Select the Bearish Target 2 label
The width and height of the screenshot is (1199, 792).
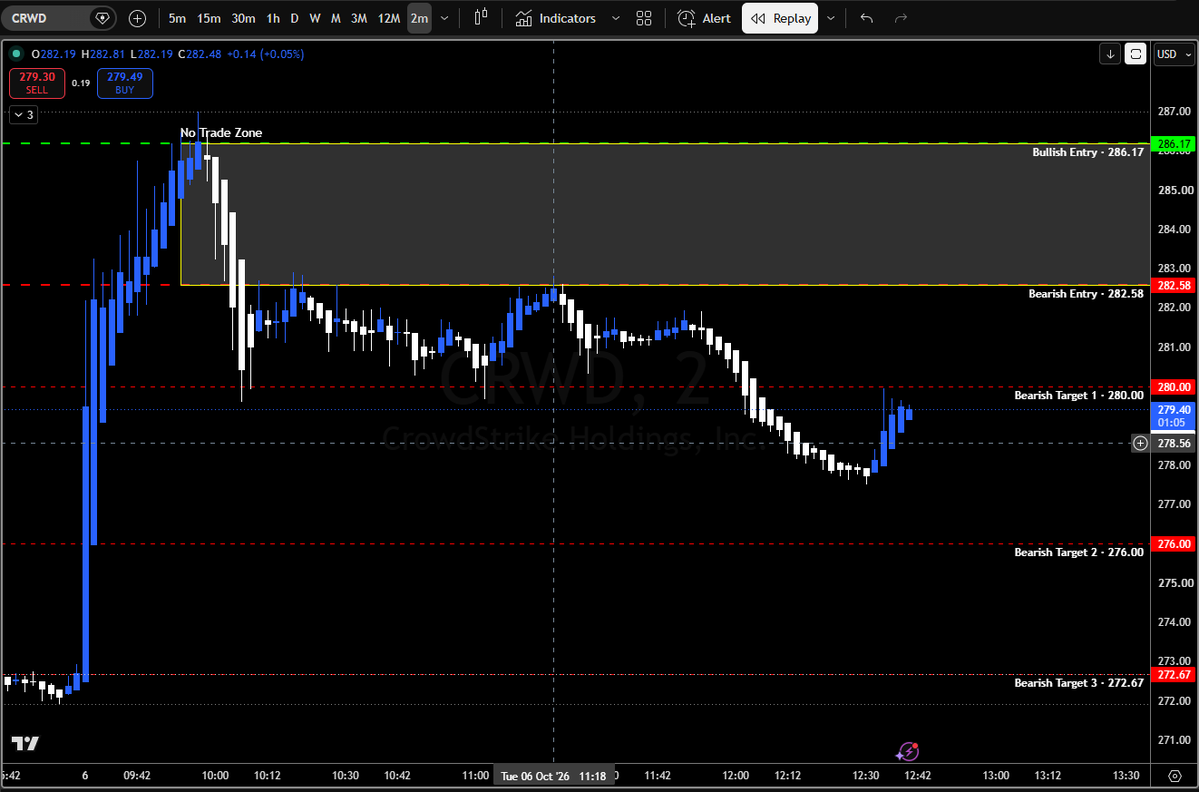pos(1079,552)
